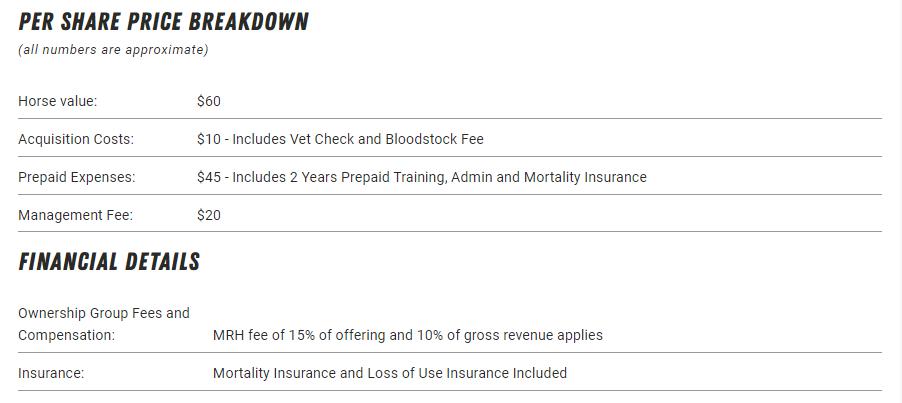
Task: Click the "all numbers are approximate" note
Action: point(113,50)
